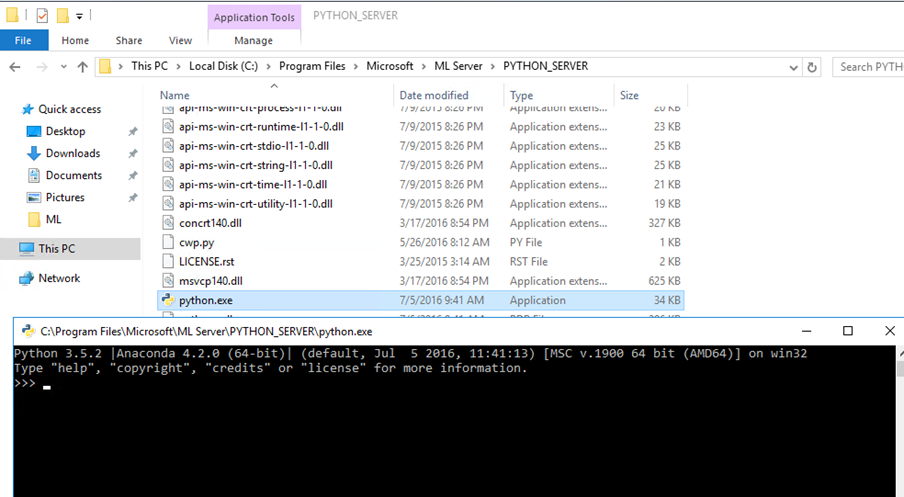
Task: Open the View ribbon tab
Action: (x=180, y=40)
